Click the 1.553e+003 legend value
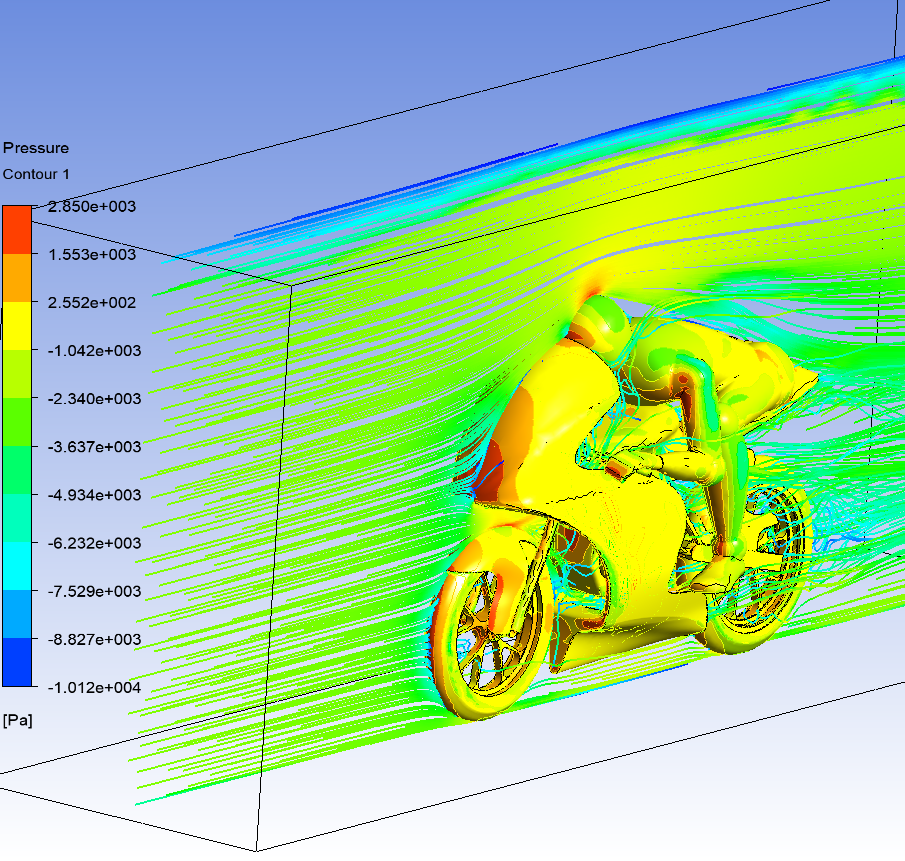Image resolution: width=905 pixels, height=861 pixels. [92, 254]
